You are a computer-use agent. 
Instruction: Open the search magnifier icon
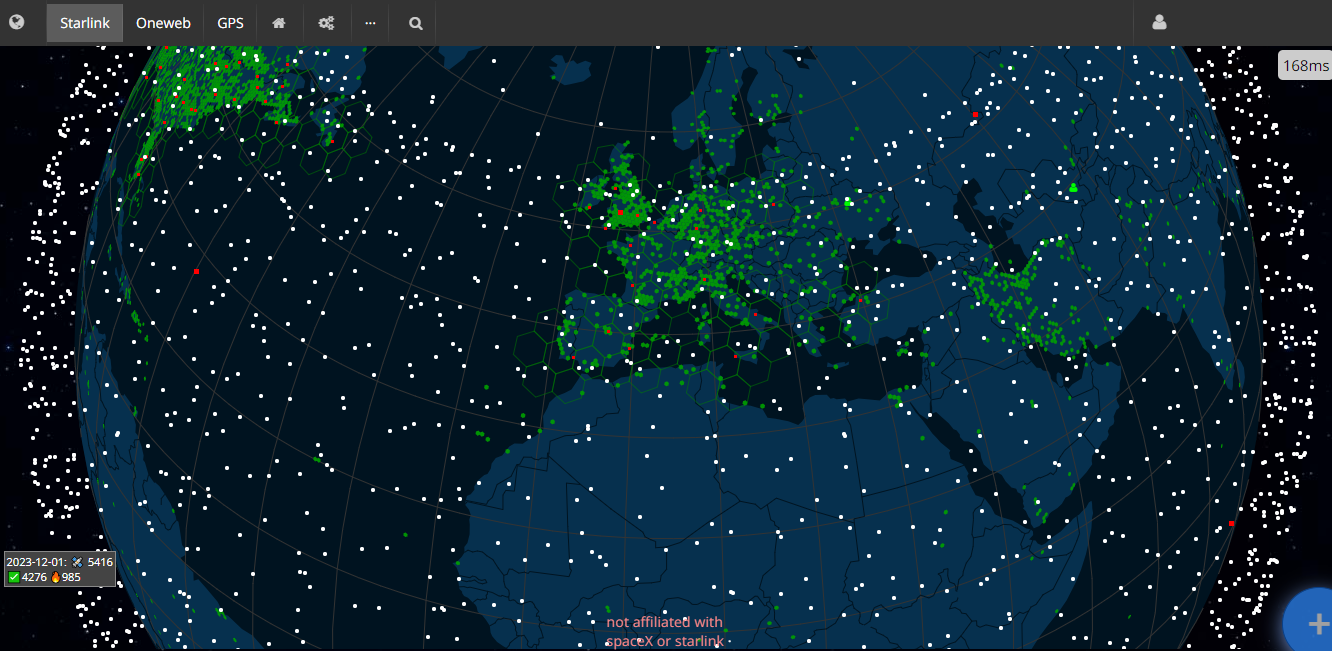[416, 23]
